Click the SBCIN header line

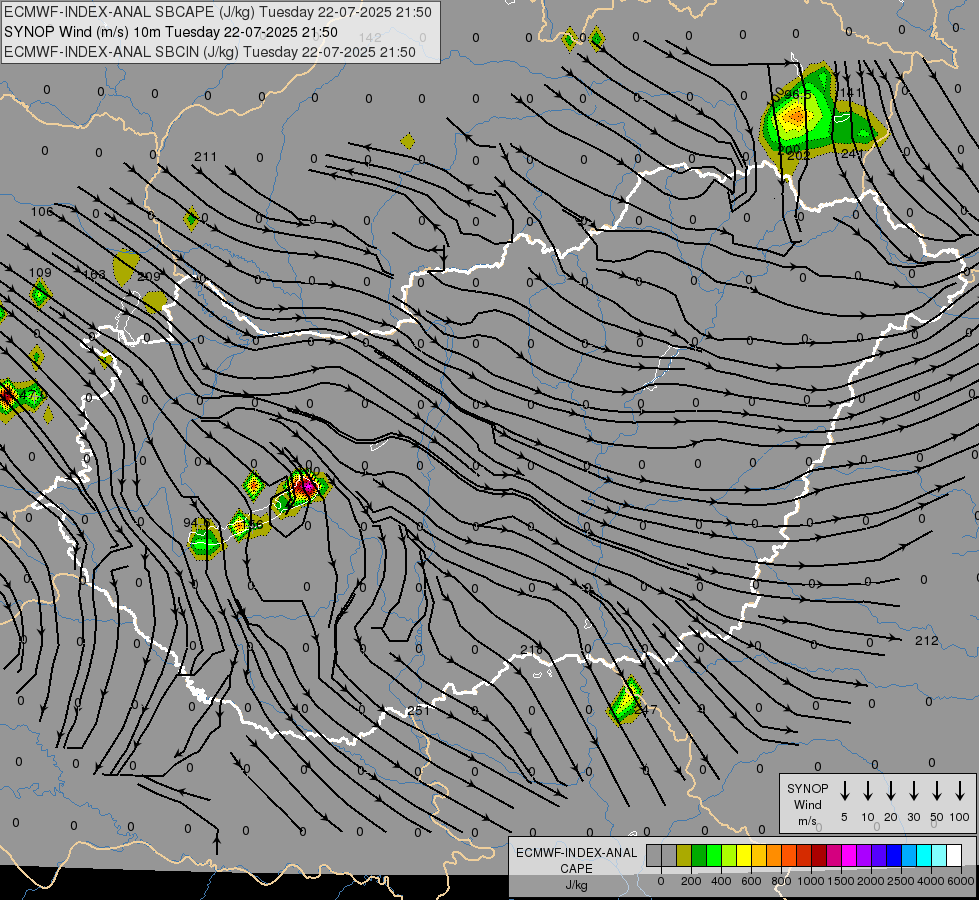(210, 52)
